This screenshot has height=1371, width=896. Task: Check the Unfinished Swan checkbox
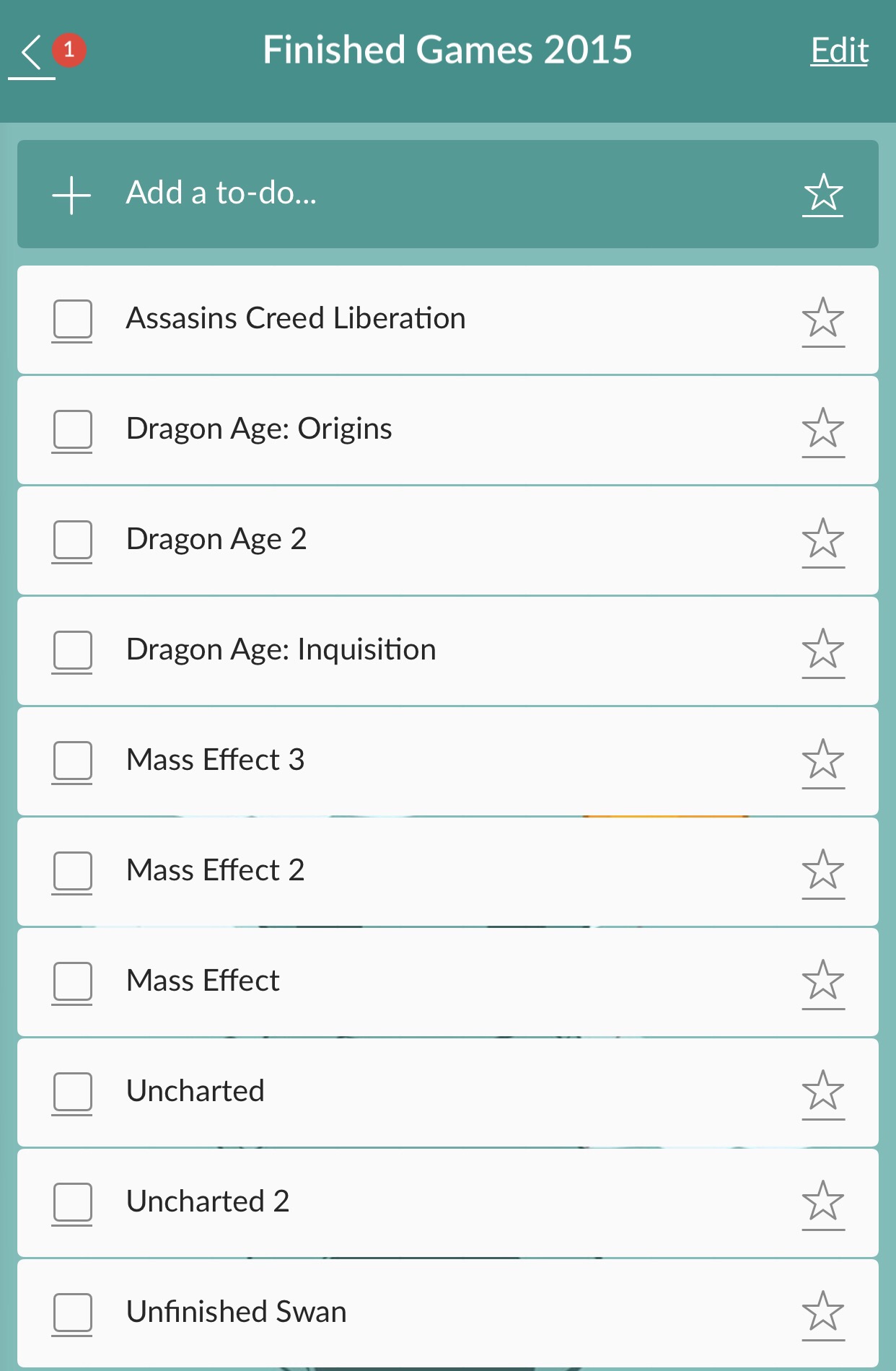point(72,1313)
